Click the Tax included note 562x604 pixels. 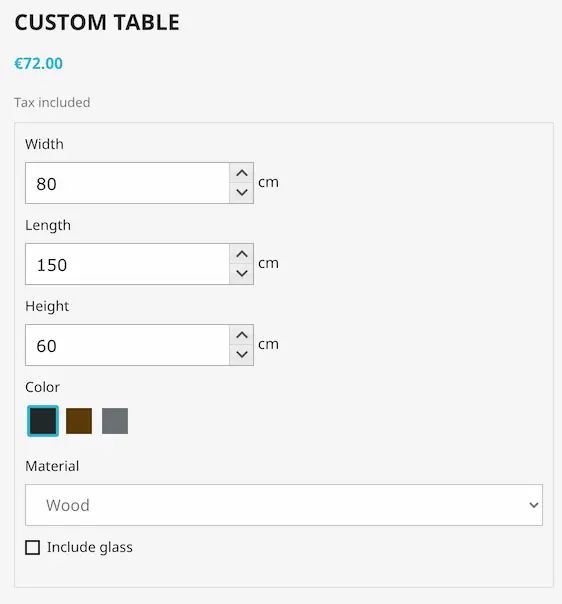click(52, 102)
